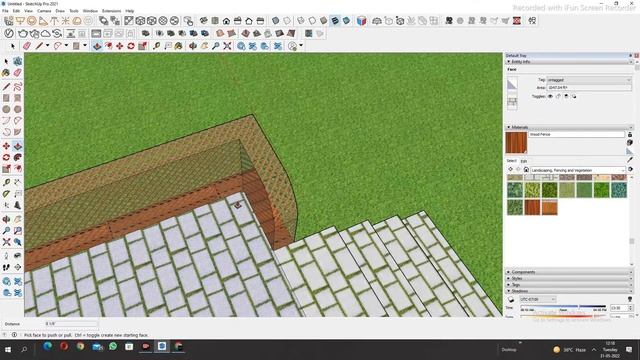Screen dimensions: 640x360
Task: Activate Push/Pull tool in top toolbar
Action: [x=97, y=46]
